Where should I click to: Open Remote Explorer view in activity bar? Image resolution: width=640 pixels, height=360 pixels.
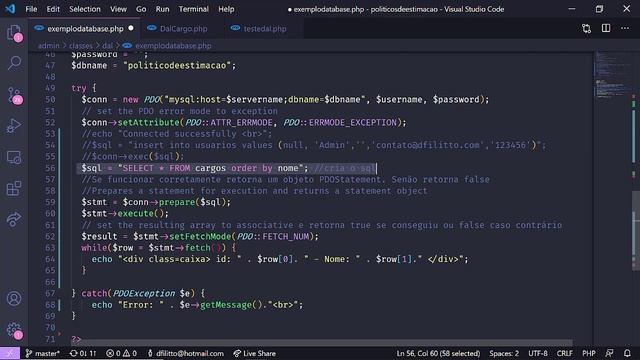(14, 158)
